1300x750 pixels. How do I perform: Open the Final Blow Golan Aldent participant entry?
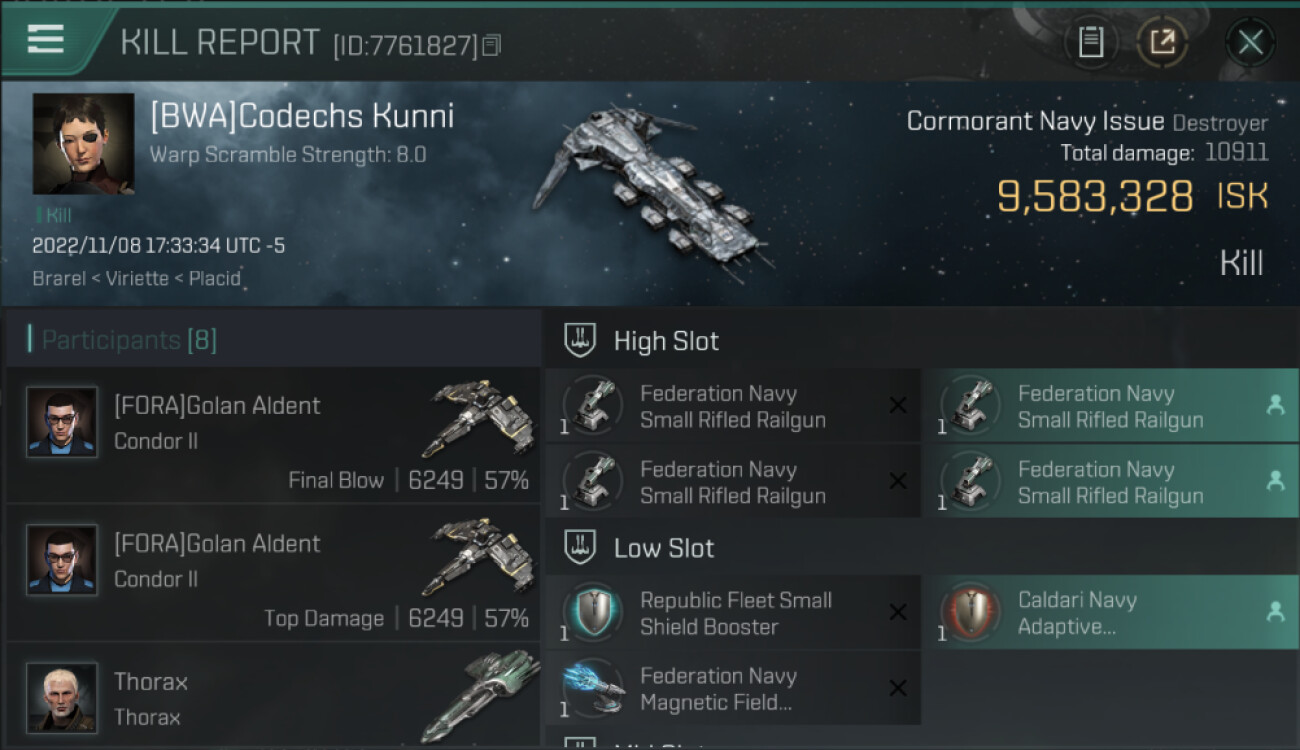click(x=272, y=435)
